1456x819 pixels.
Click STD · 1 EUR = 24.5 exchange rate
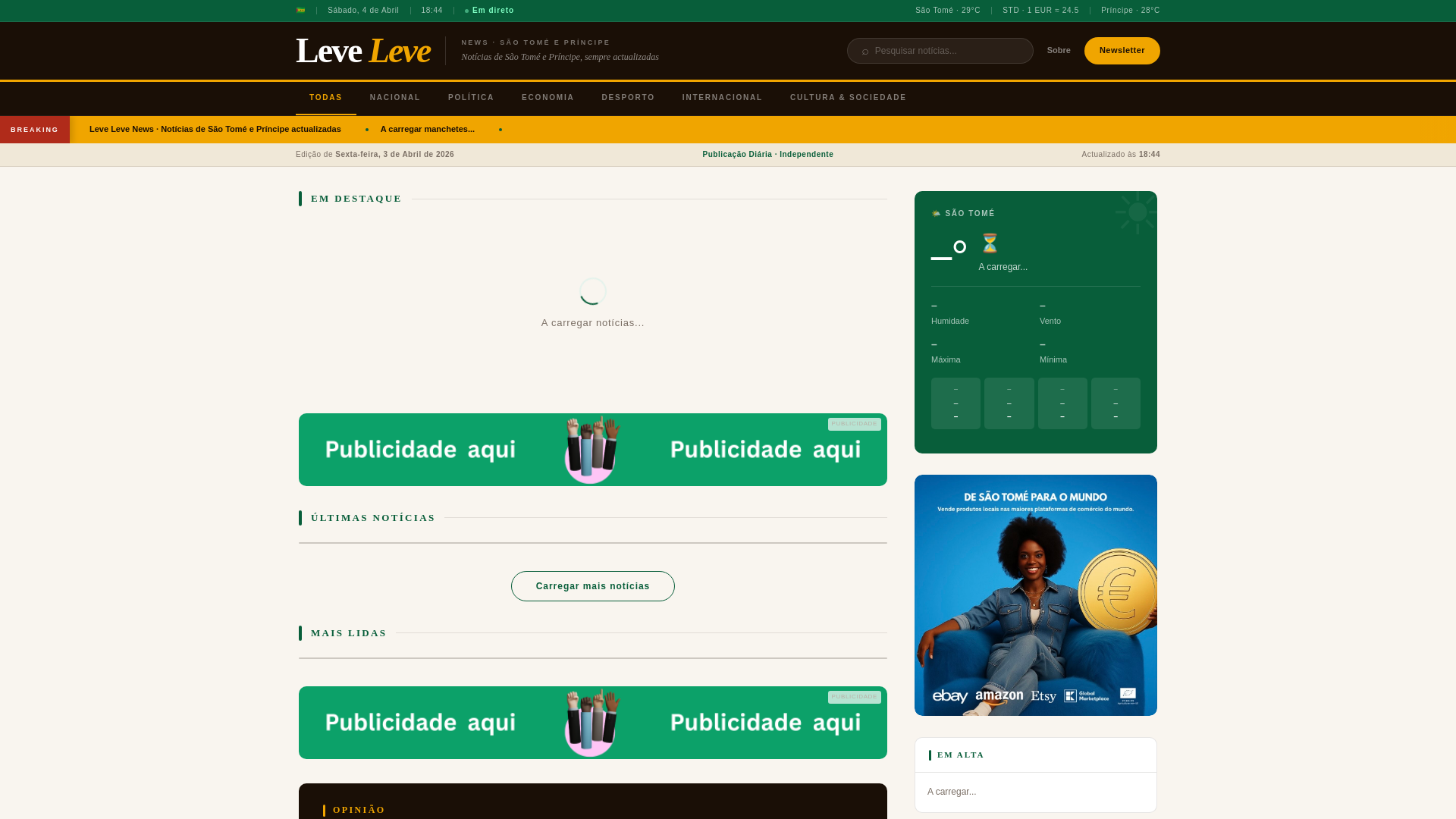click(x=1040, y=11)
